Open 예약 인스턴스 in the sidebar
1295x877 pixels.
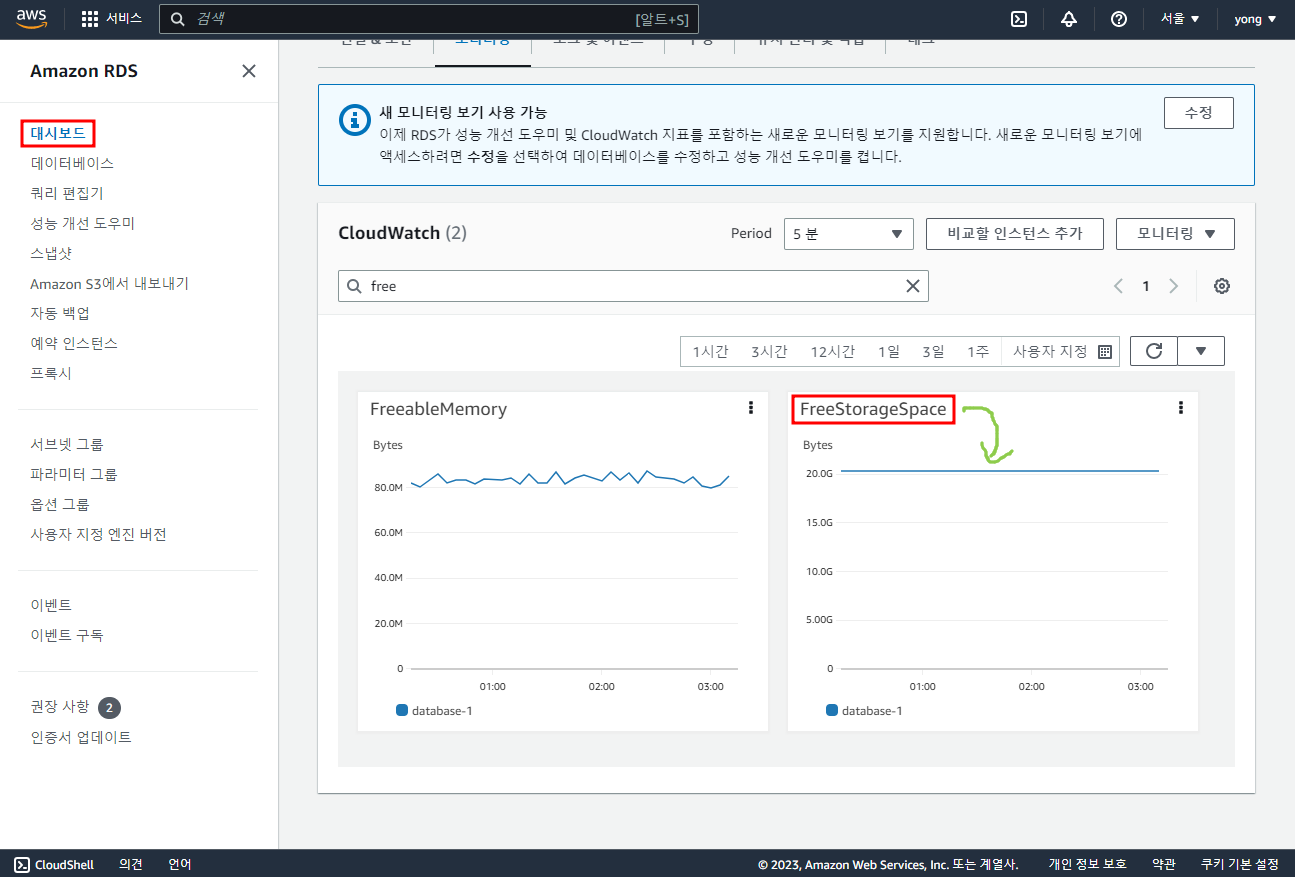coord(74,343)
